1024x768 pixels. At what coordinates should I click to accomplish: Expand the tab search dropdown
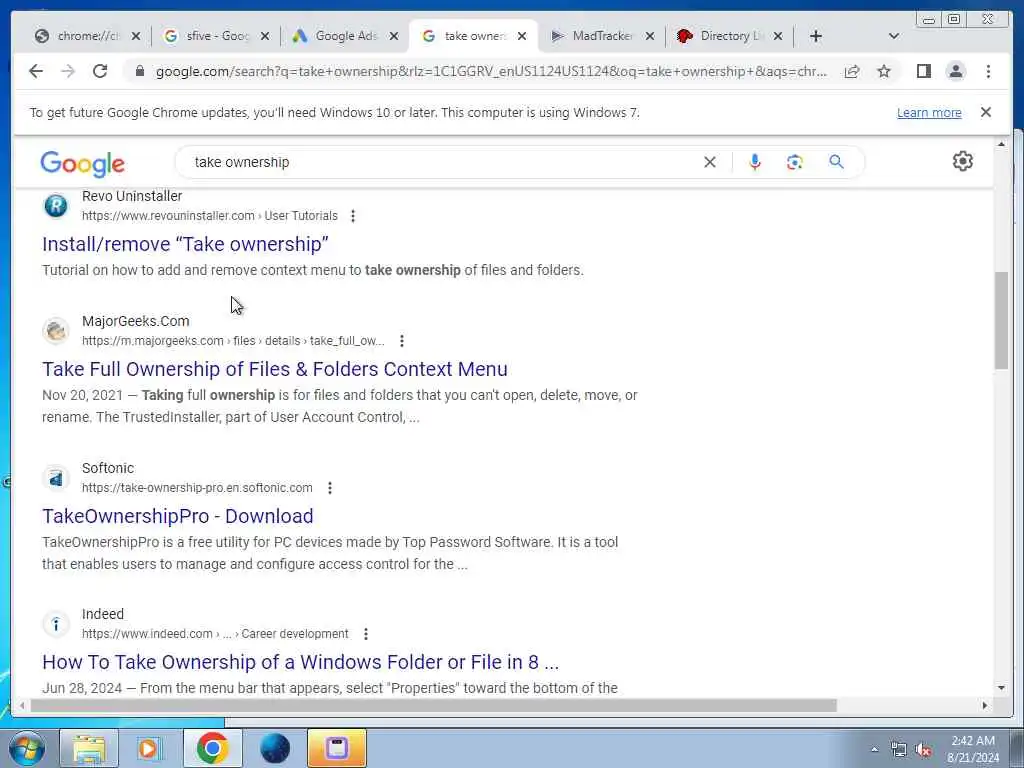(x=894, y=36)
